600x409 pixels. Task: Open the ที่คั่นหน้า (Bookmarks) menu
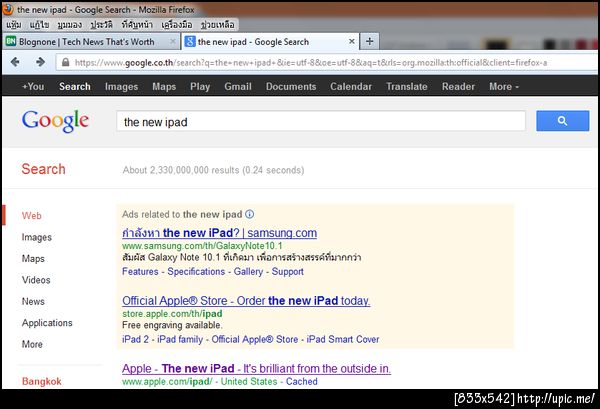[x=137, y=25]
